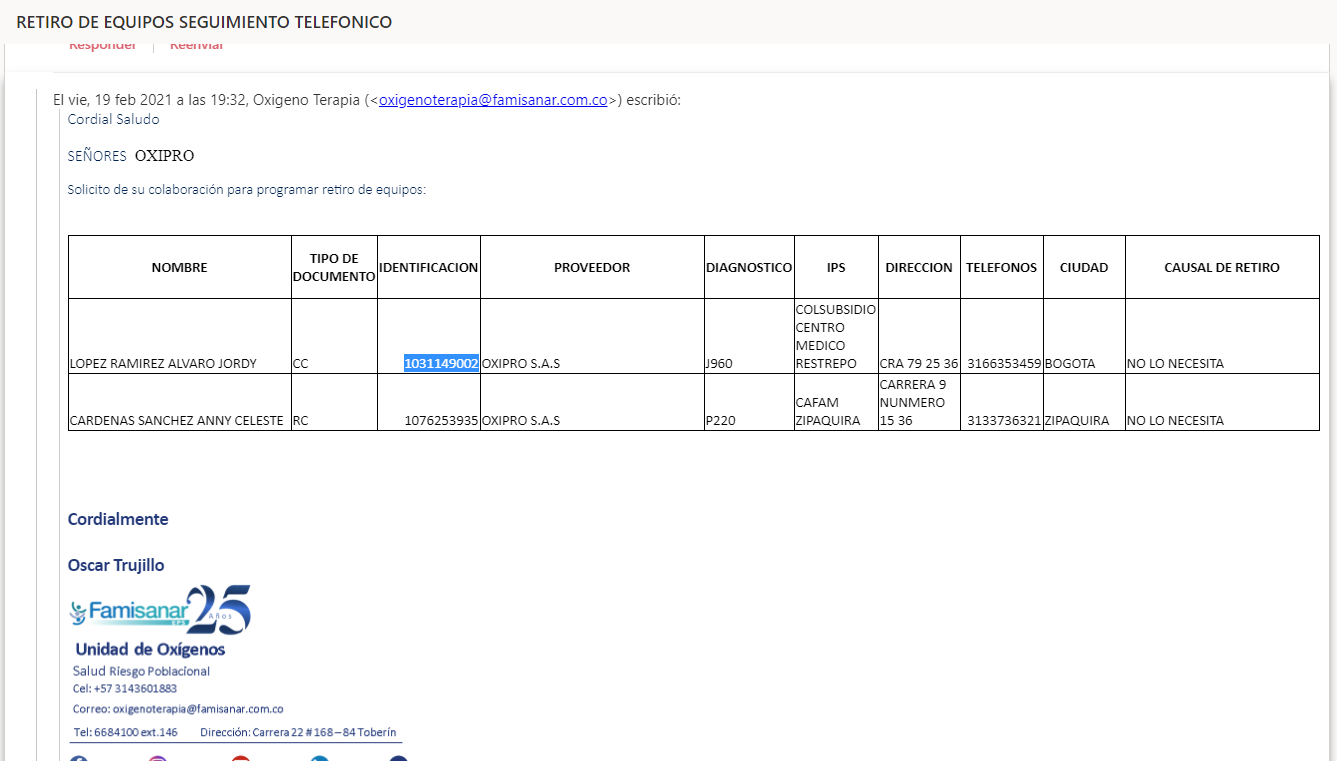The width and height of the screenshot is (1337, 761).
Task: Click the TELEFONOS column header
Action: tap(1001, 268)
